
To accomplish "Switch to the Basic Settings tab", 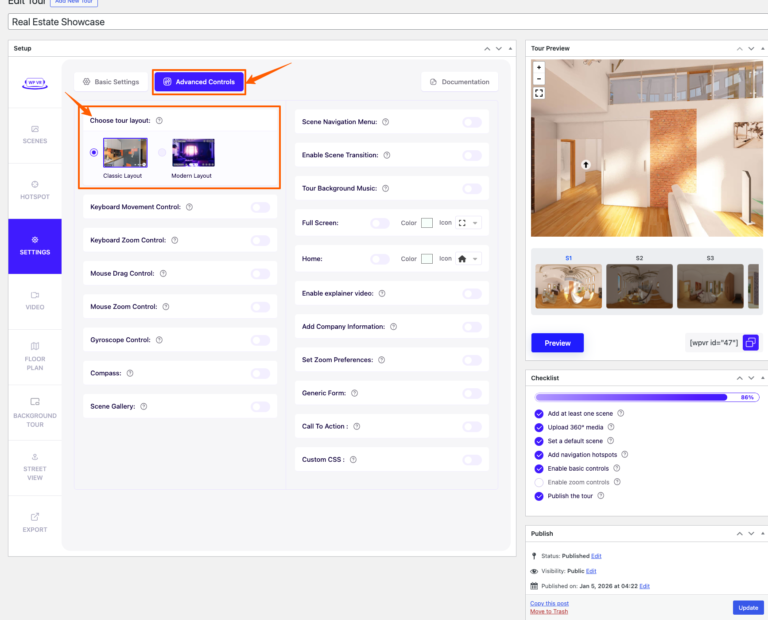I will [111, 82].
